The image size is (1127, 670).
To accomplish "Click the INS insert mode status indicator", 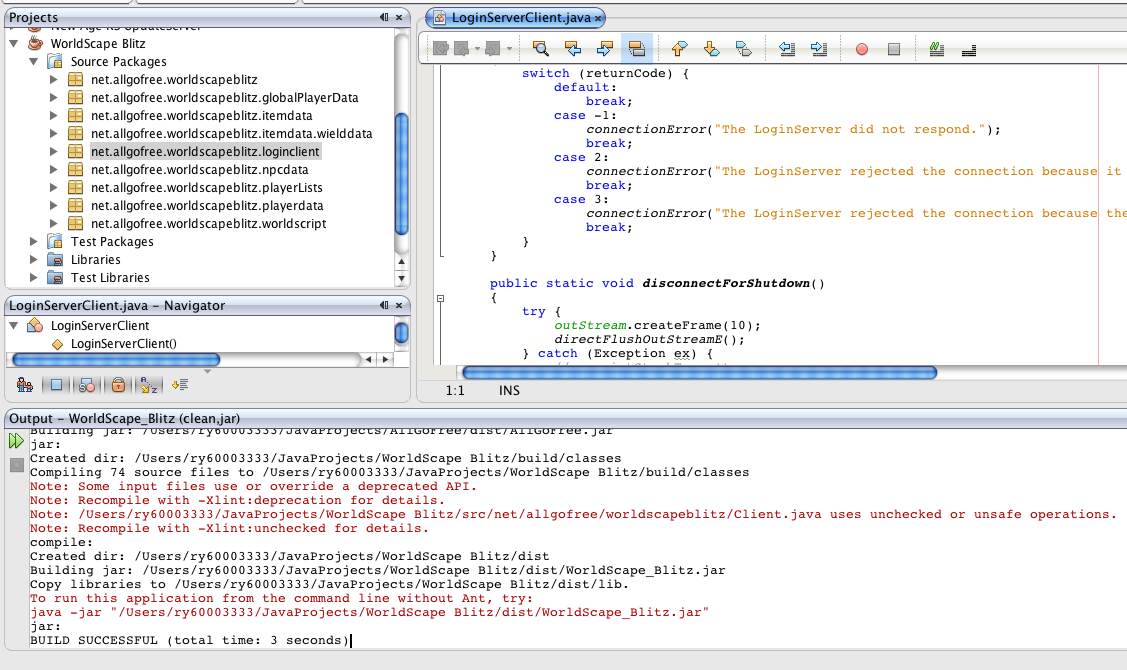I will click(x=509, y=390).
